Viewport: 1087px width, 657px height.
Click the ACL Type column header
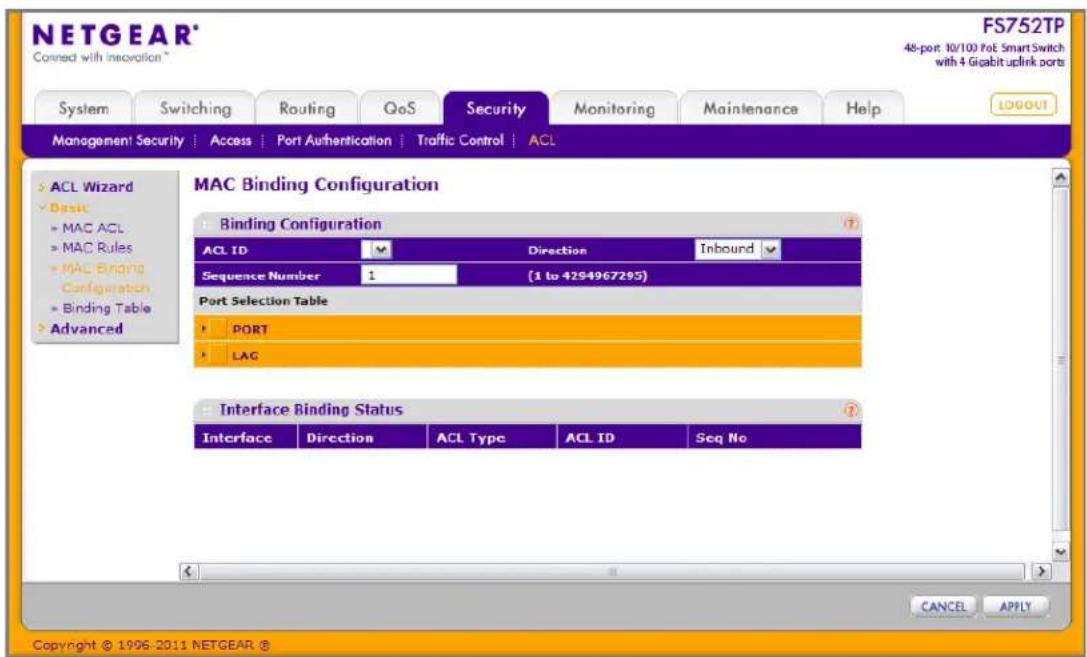(x=492, y=438)
